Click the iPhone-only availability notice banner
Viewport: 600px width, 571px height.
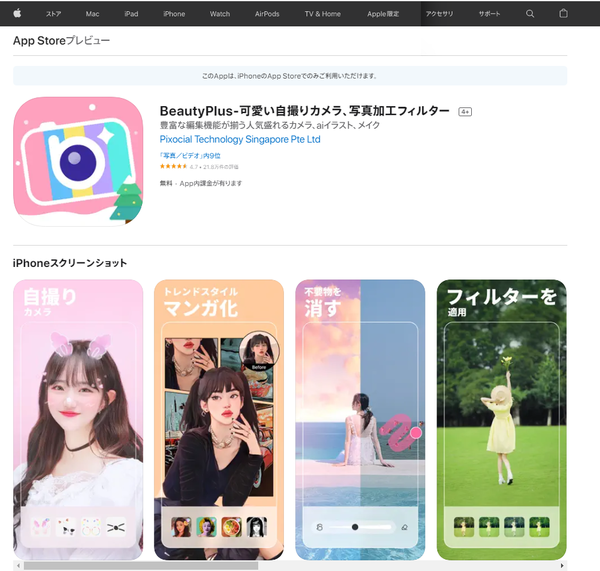click(x=290, y=76)
